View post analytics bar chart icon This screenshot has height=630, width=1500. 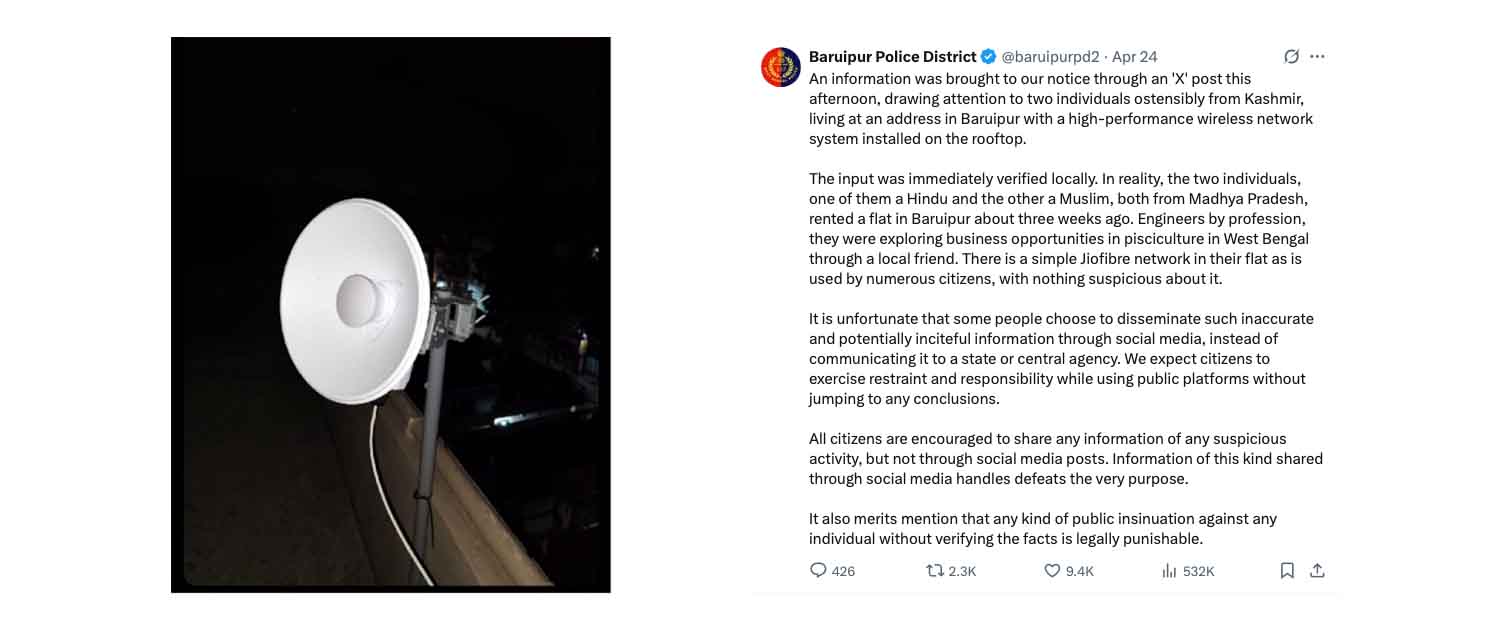(x=1169, y=571)
